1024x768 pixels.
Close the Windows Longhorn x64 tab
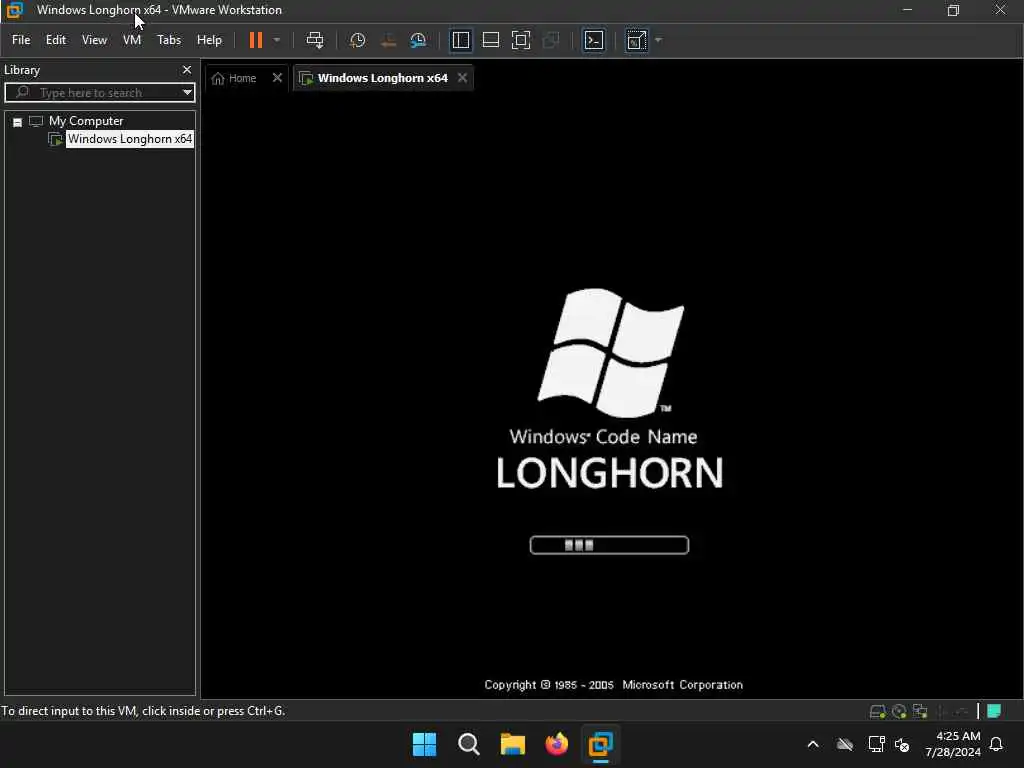462,78
